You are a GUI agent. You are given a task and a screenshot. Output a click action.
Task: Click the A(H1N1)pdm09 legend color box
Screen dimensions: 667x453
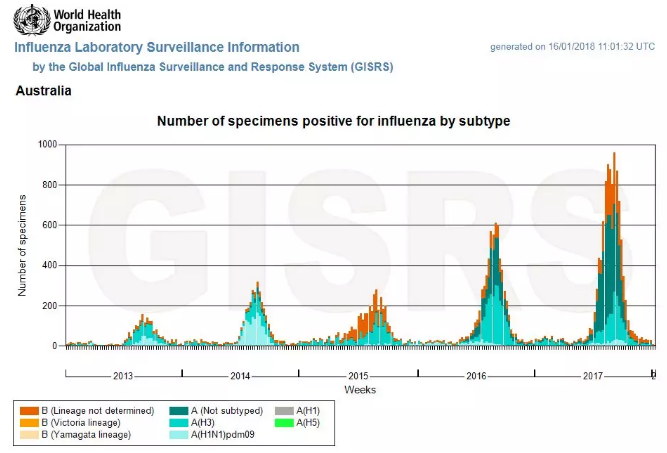tap(179, 434)
